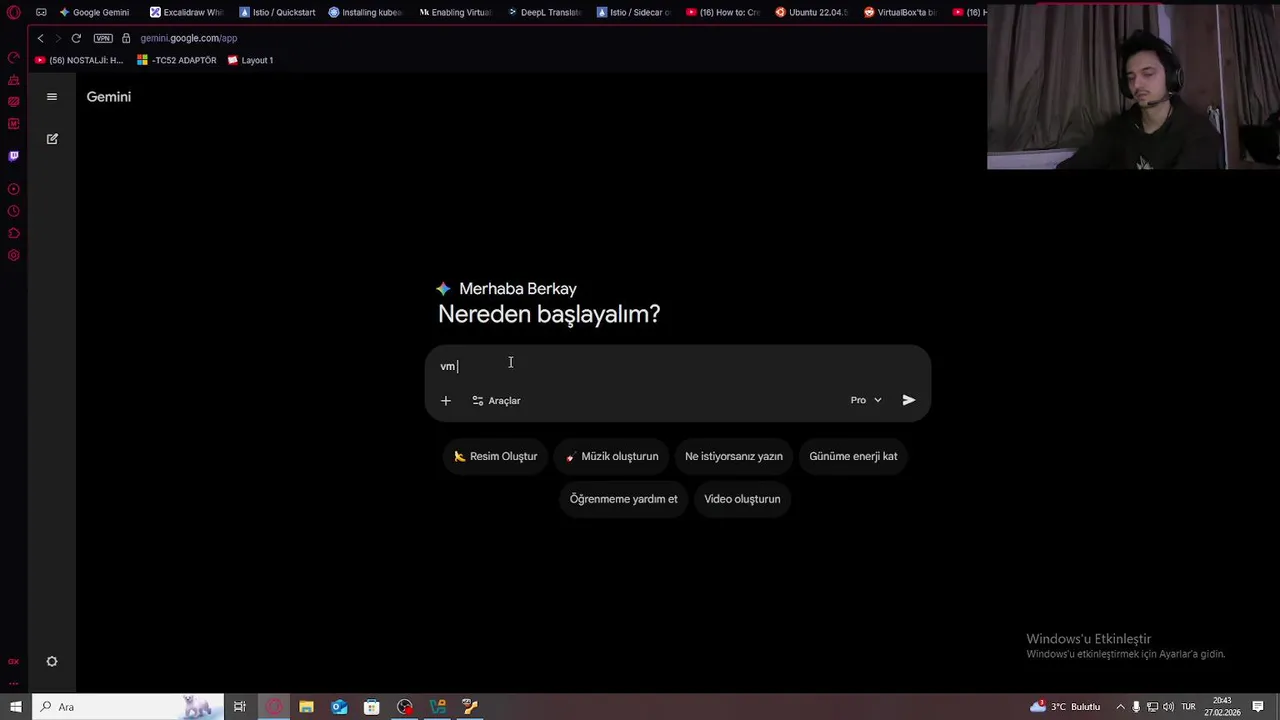The height and width of the screenshot is (720, 1280).
Task: Click the Gemini logo text
Action: point(109,97)
